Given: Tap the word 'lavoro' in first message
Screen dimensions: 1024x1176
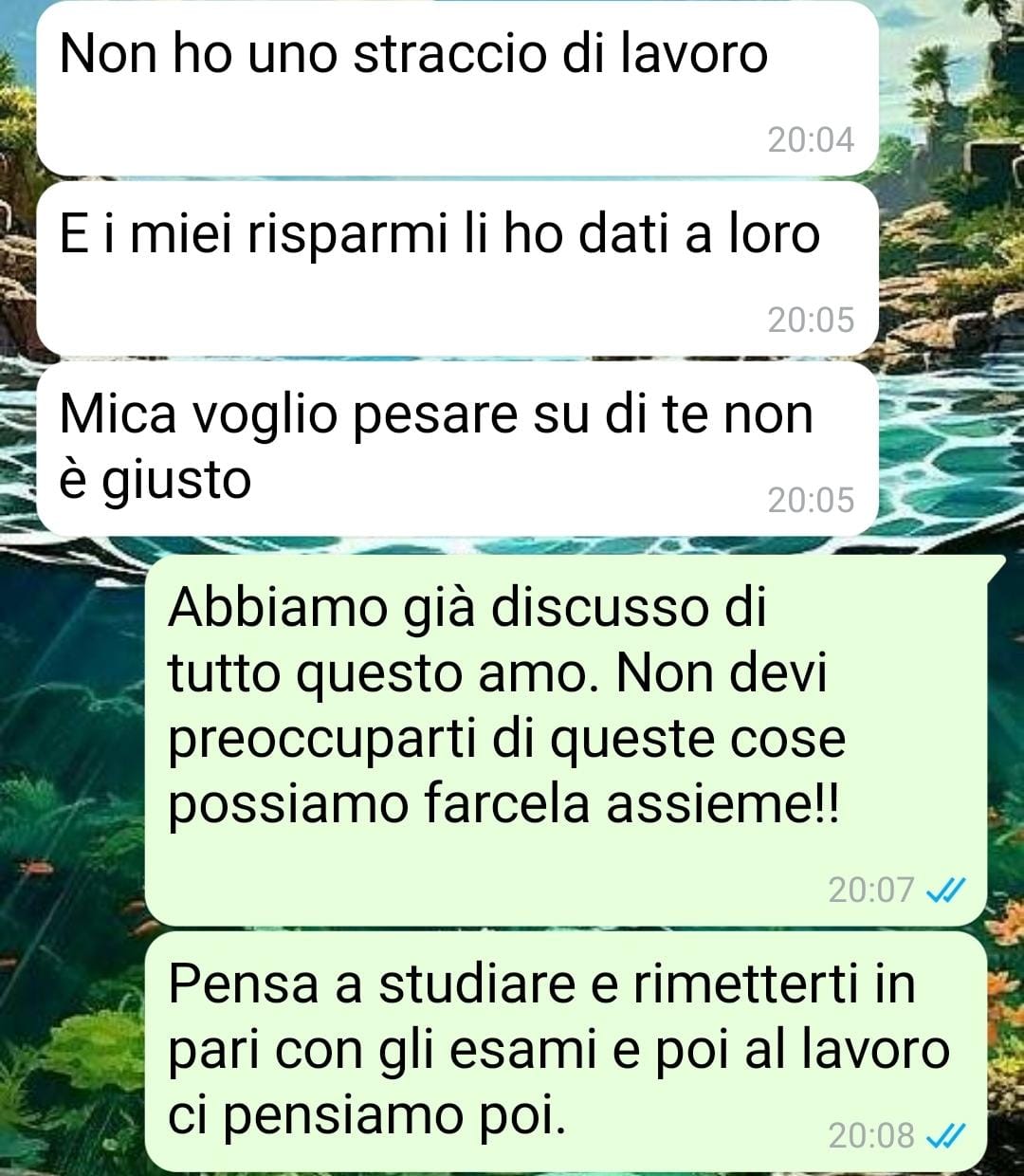Looking at the screenshot, I should point(694,54).
